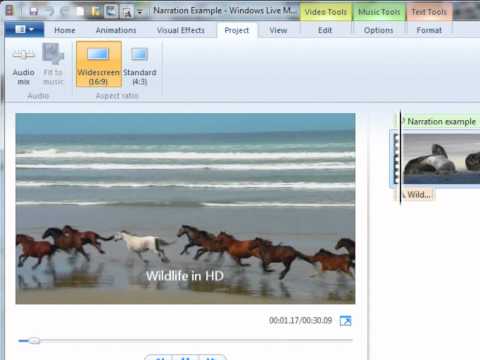480x360 pixels.
Task: Click the Video Tools contextual header
Action: tap(326, 12)
